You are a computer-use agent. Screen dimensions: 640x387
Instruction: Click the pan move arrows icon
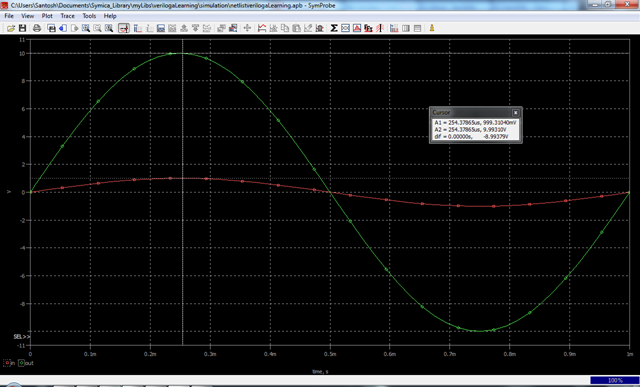click(247, 28)
